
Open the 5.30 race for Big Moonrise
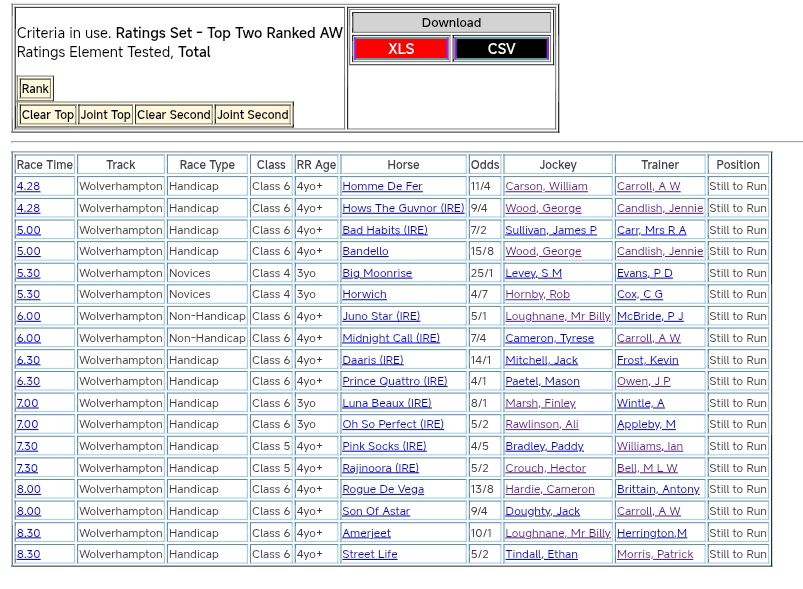click(x=28, y=274)
